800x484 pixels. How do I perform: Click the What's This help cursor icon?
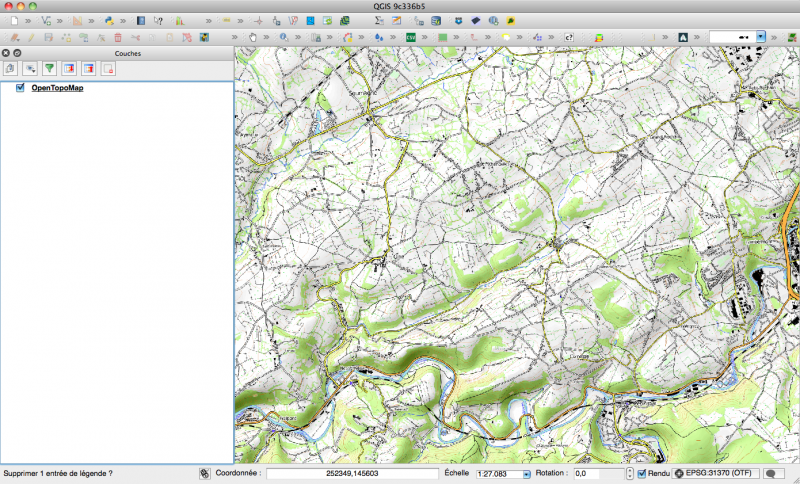coord(158,20)
